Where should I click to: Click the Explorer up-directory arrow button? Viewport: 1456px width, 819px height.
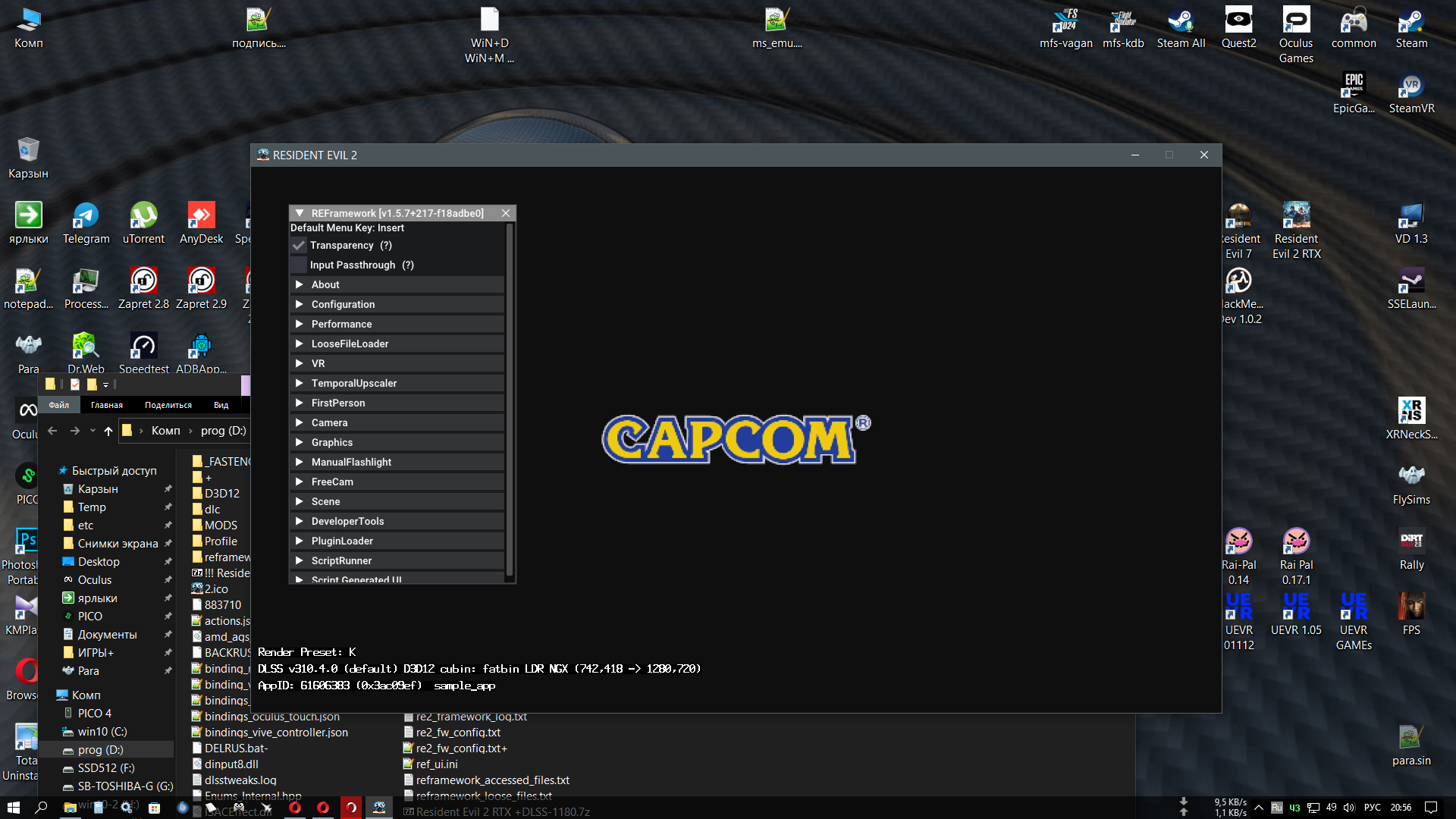point(108,431)
